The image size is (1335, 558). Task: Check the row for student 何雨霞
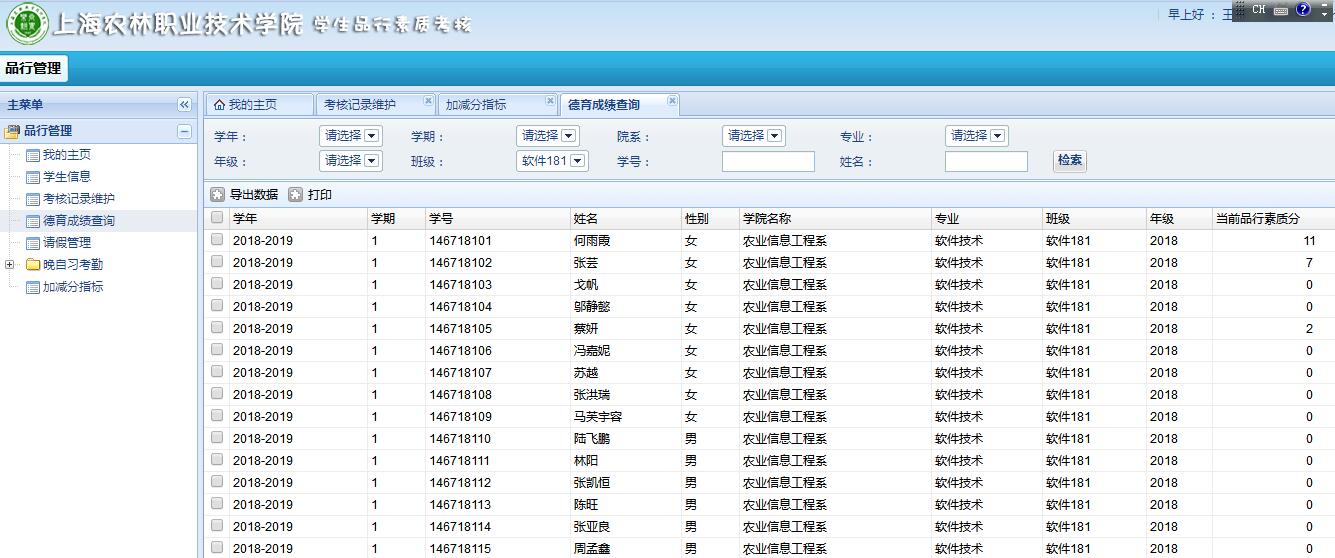pyautogui.click(x=217, y=240)
